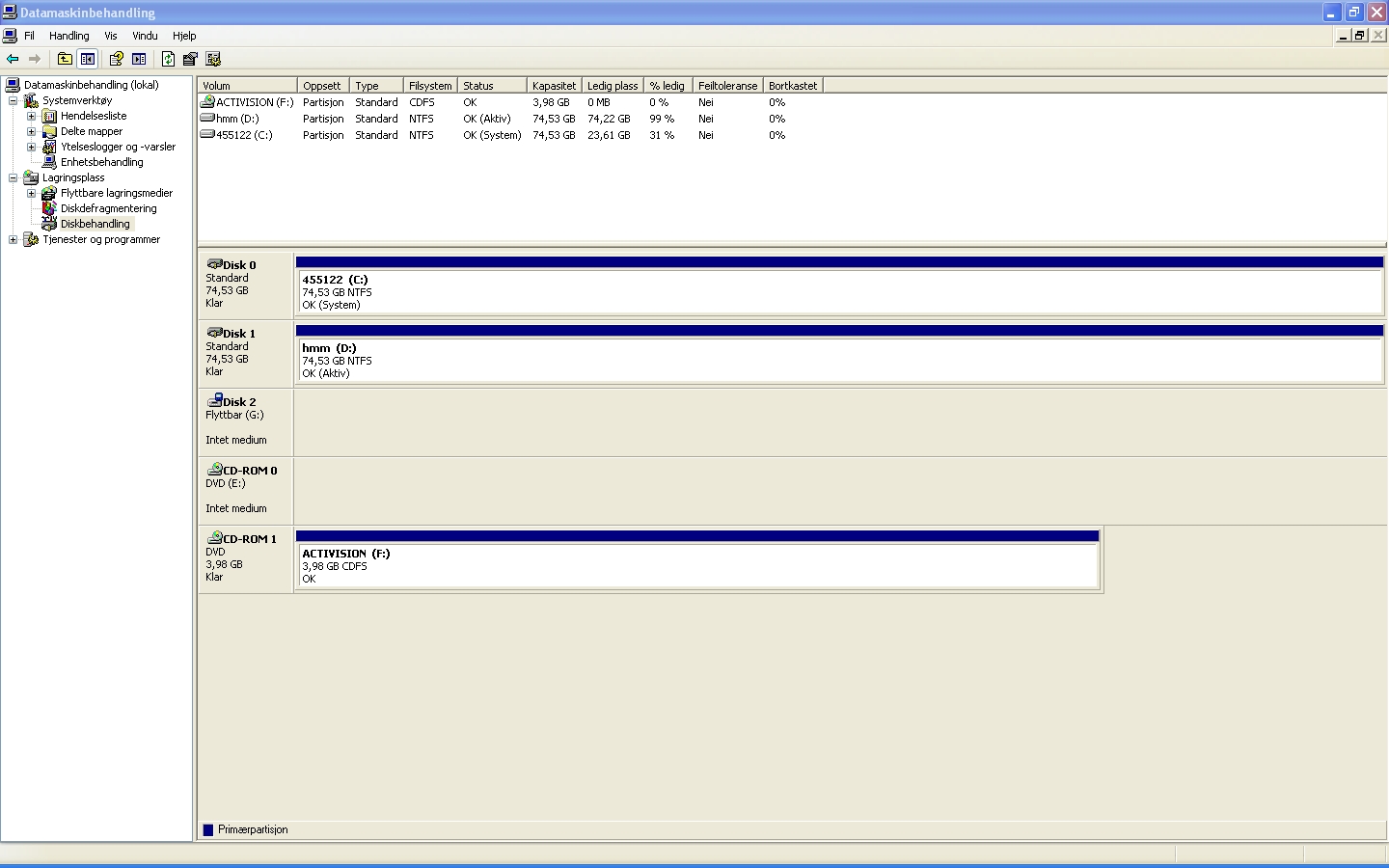This screenshot has height=868, width=1389.
Task: Click the rescan disks toolbar icon
Action: (190, 59)
